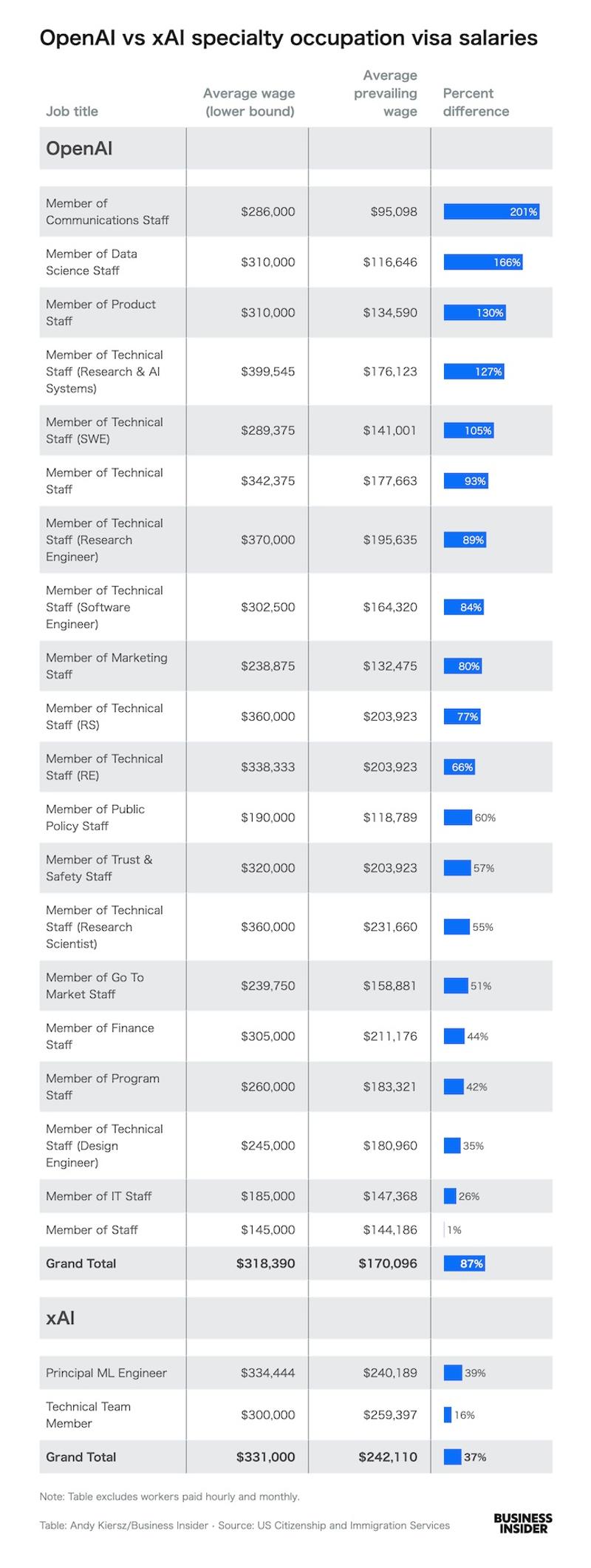This screenshot has height=1568, width=591.
Task: Select the Job title column header
Action: [72, 112]
